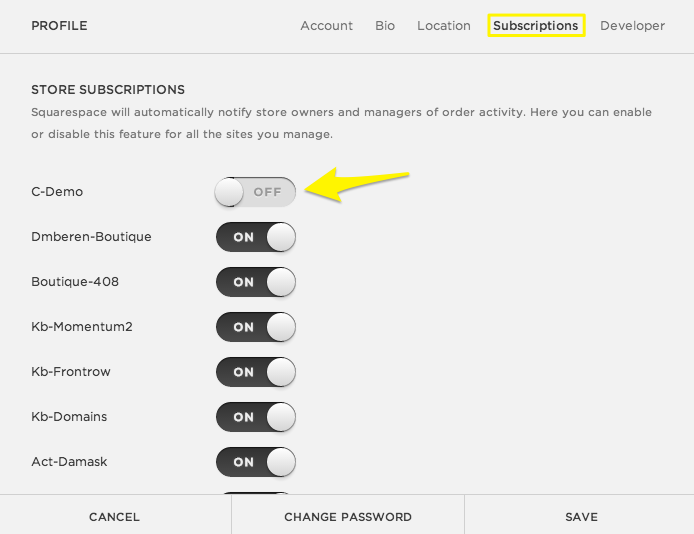Click the Store Subscriptions section heading
This screenshot has height=534, width=694.
(108, 90)
